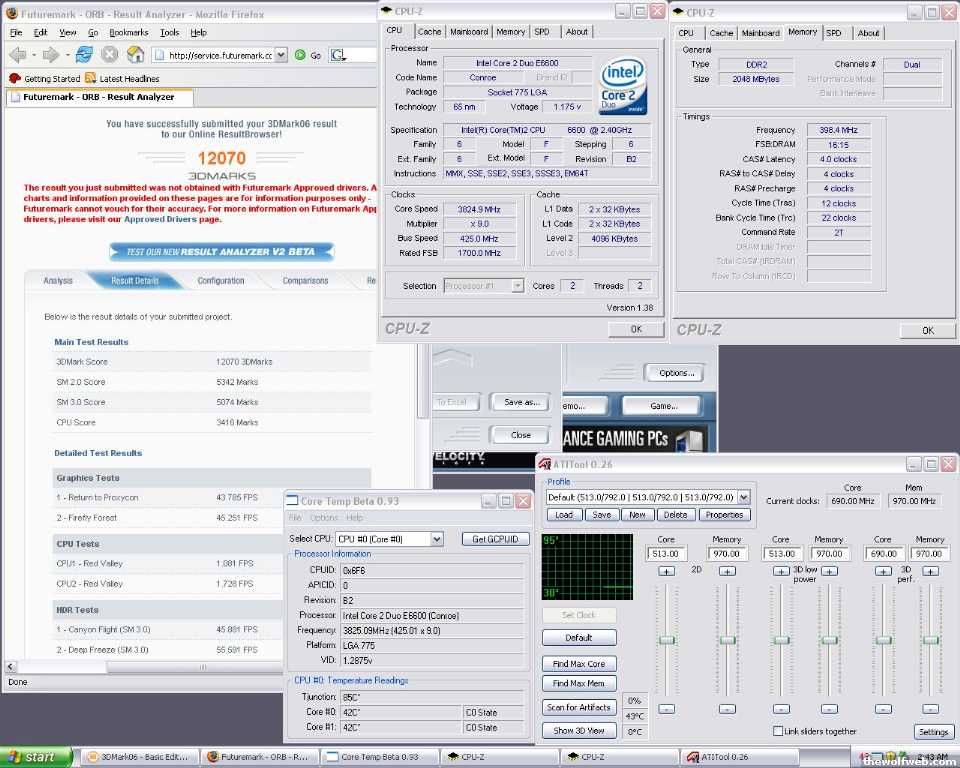960x768 pixels.
Task: Expand Select CPU dropdown in Core Temp
Action: point(436,539)
